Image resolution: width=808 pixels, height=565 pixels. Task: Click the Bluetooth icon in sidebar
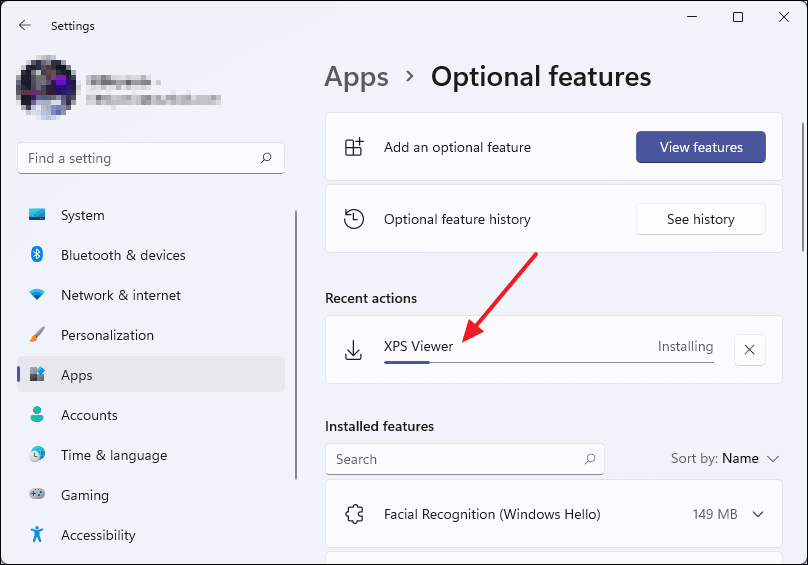pyautogui.click(x=37, y=254)
